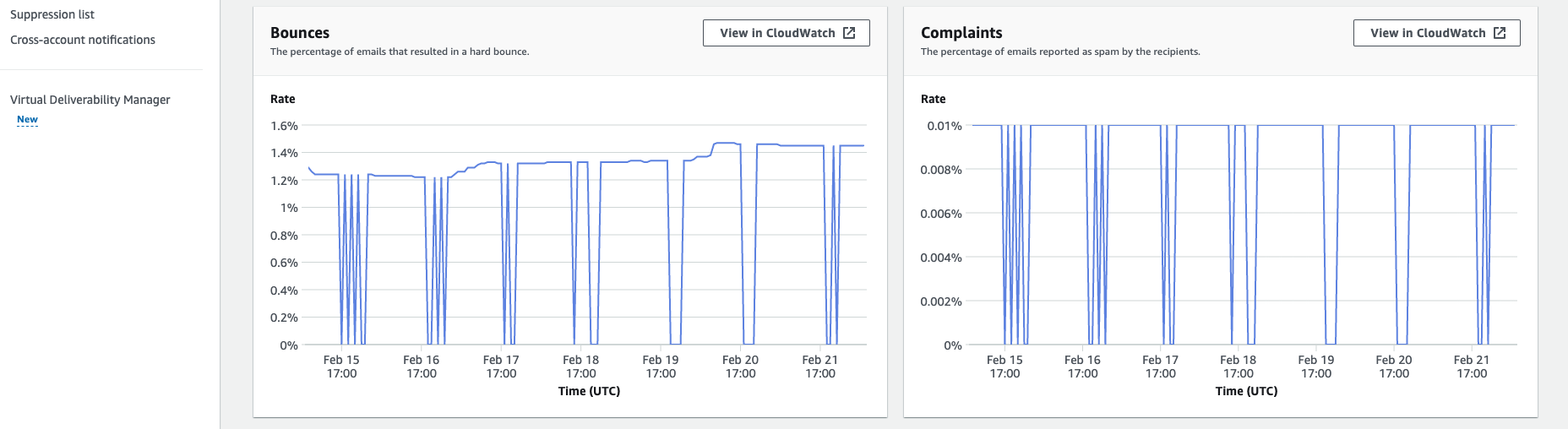1568x429 pixels.
Task: Open the Suppression list page
Action: (x=52, y=14)
